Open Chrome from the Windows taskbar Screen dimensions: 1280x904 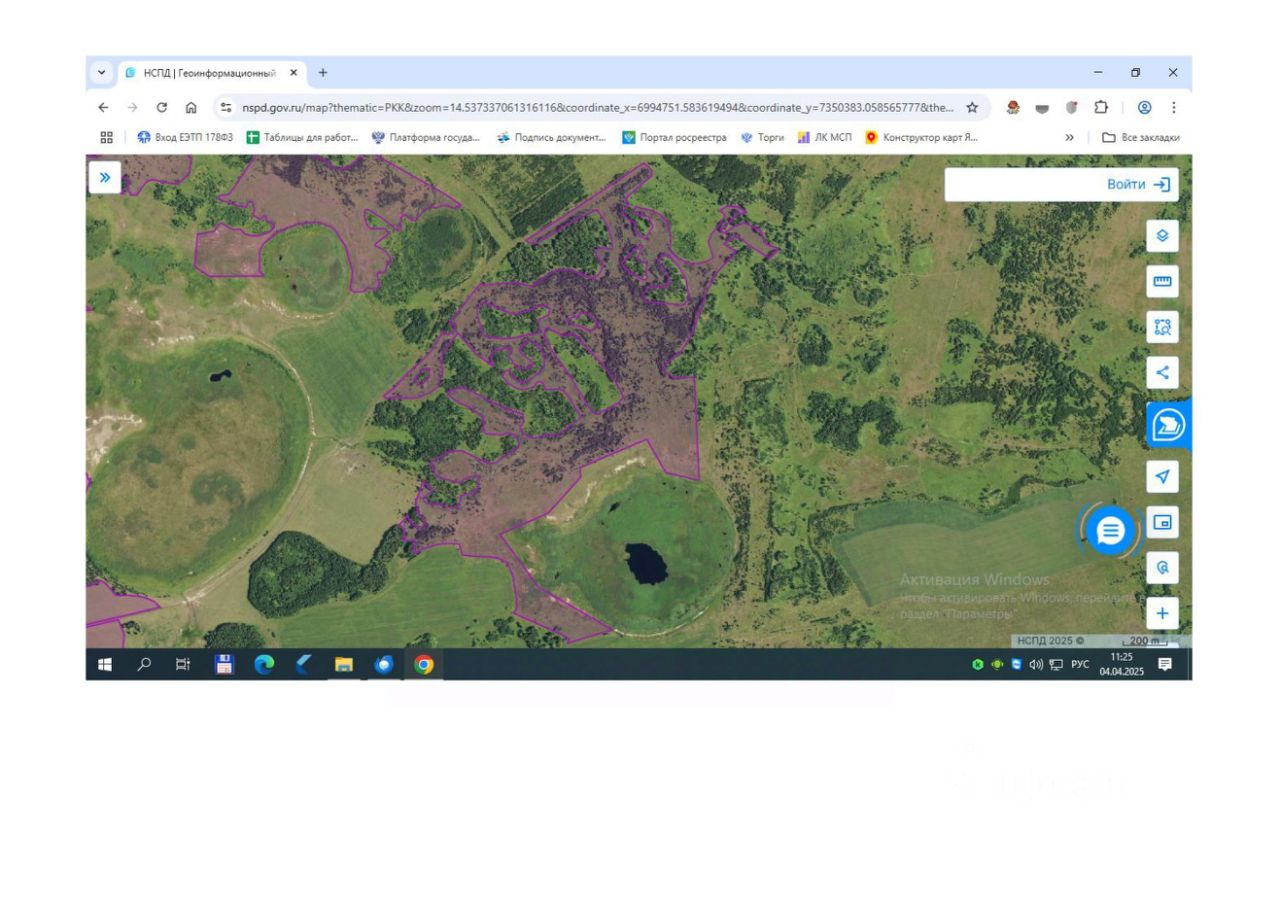click(424, 664)
